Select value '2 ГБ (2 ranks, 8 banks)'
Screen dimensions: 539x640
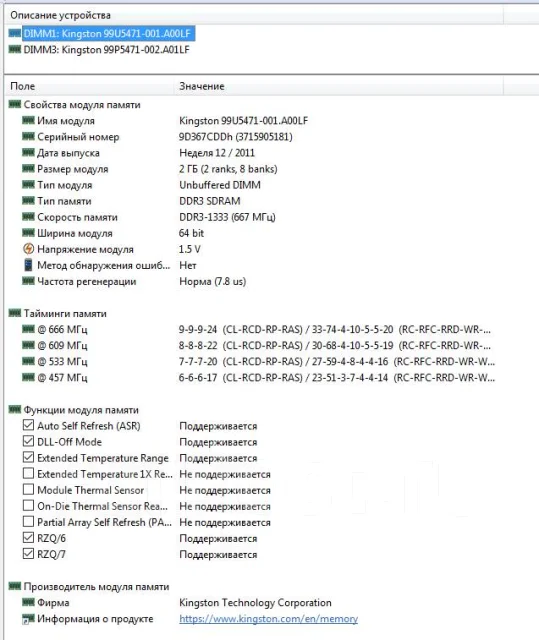tap(228, 169)
